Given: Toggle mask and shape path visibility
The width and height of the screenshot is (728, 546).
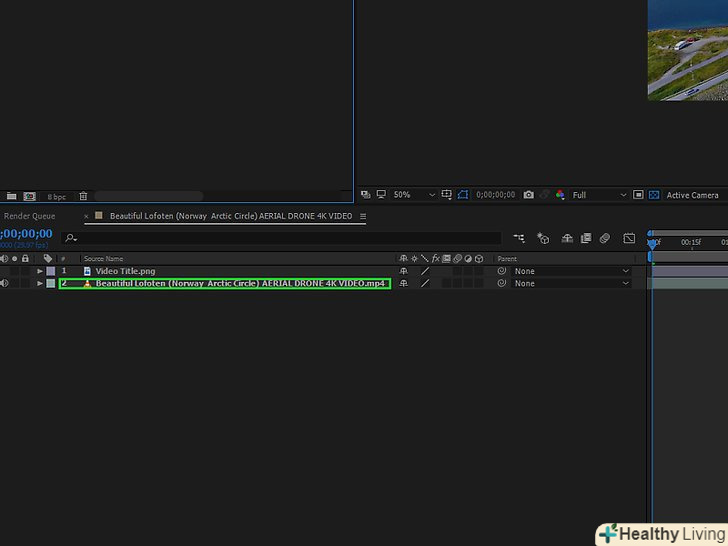Looking at the screenshot, I should 463,195.
